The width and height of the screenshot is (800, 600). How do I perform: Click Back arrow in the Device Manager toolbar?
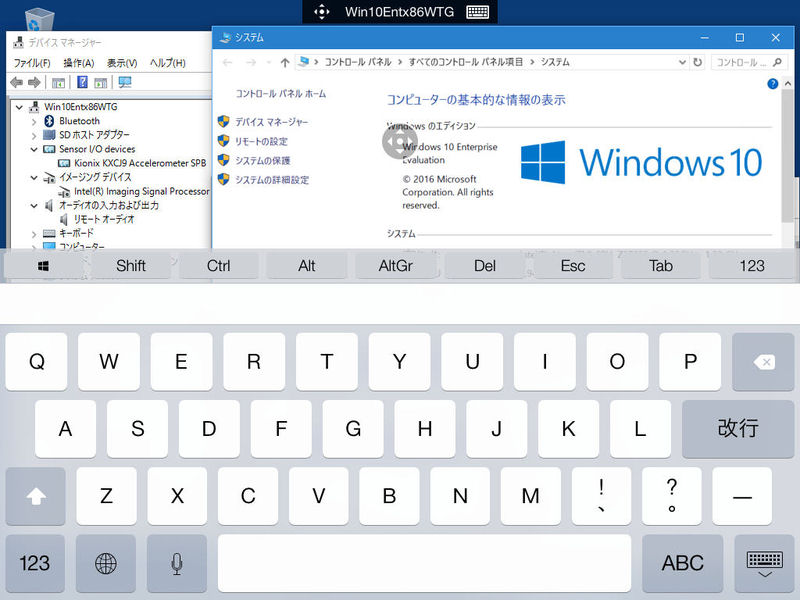[16, 82]
